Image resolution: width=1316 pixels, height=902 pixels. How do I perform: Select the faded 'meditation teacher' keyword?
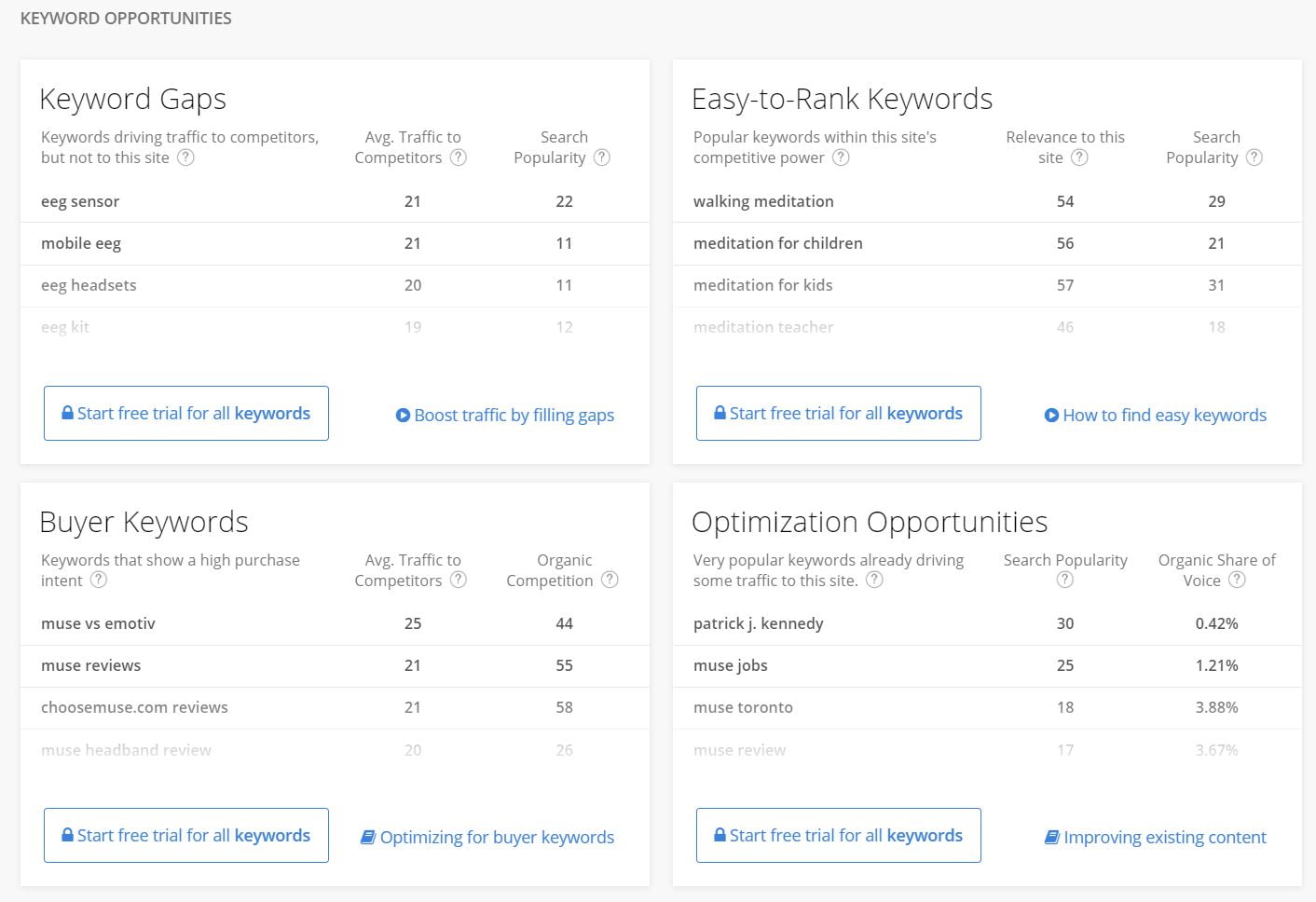(x=763, y=327)
